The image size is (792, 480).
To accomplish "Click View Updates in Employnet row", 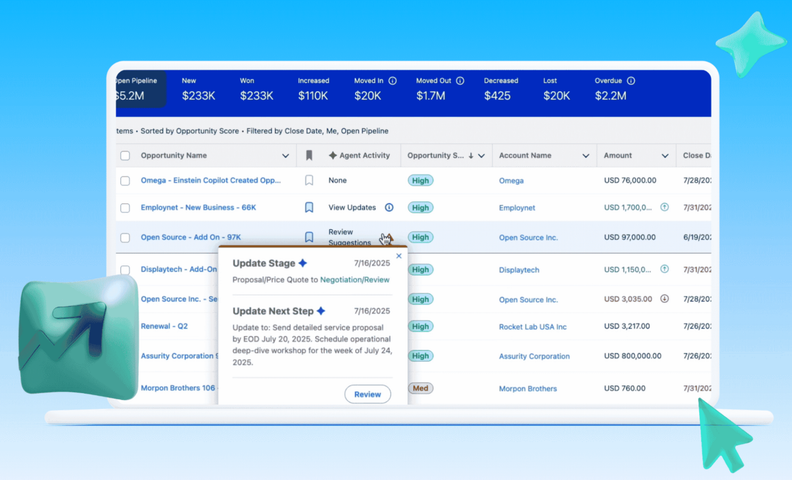I will 352,208.
